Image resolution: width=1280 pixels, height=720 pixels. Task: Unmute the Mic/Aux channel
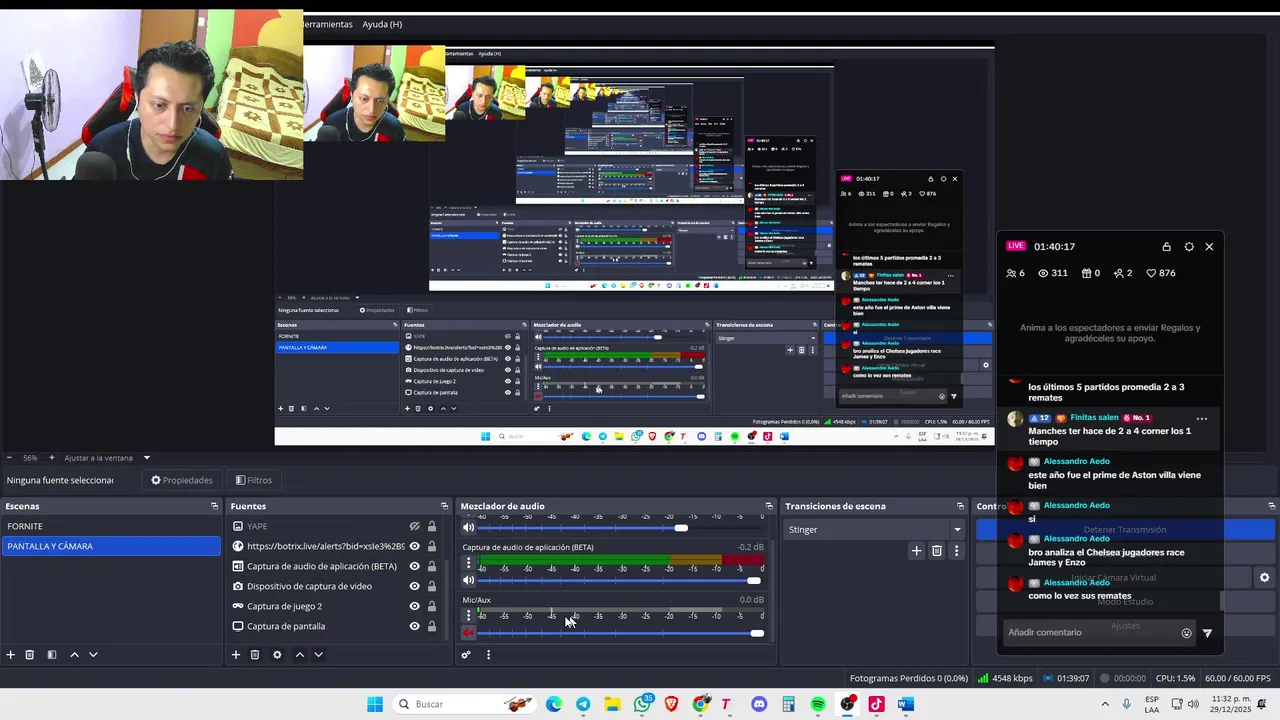coord(468,633)
